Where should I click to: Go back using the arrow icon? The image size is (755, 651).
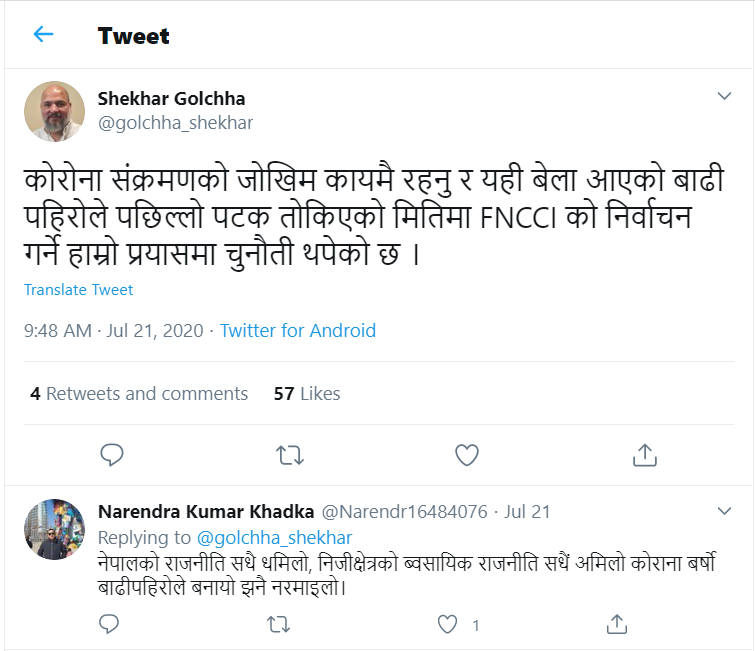click(x=43, y=35)
